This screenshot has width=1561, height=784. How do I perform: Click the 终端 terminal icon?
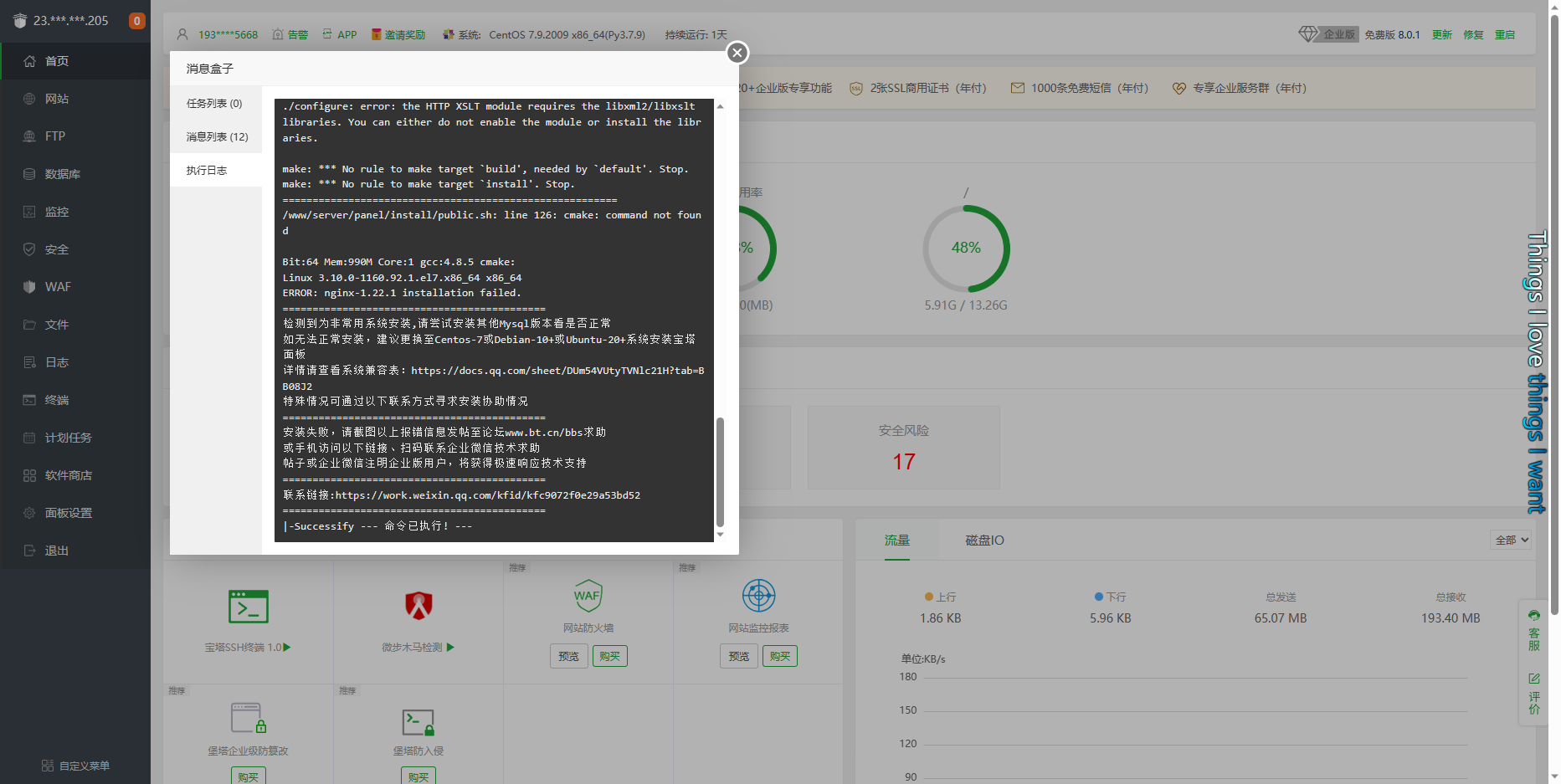tap(29, 400)
